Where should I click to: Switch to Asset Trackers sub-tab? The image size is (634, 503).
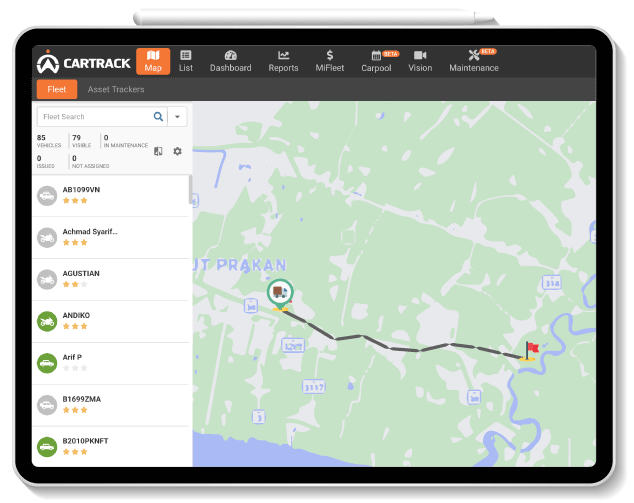(x=116, y=89)
